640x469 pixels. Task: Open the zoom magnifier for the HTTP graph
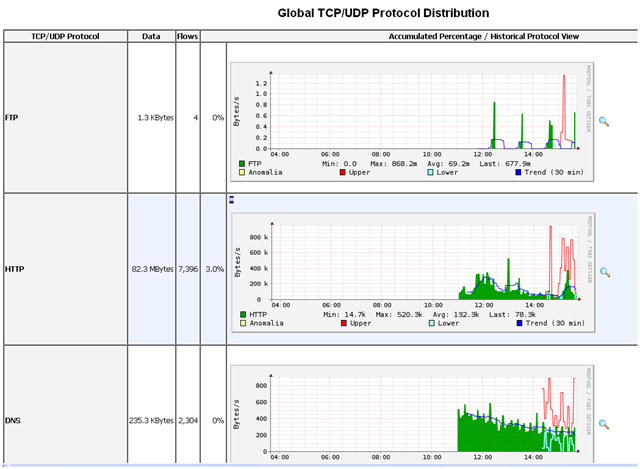tap(604, 272)
